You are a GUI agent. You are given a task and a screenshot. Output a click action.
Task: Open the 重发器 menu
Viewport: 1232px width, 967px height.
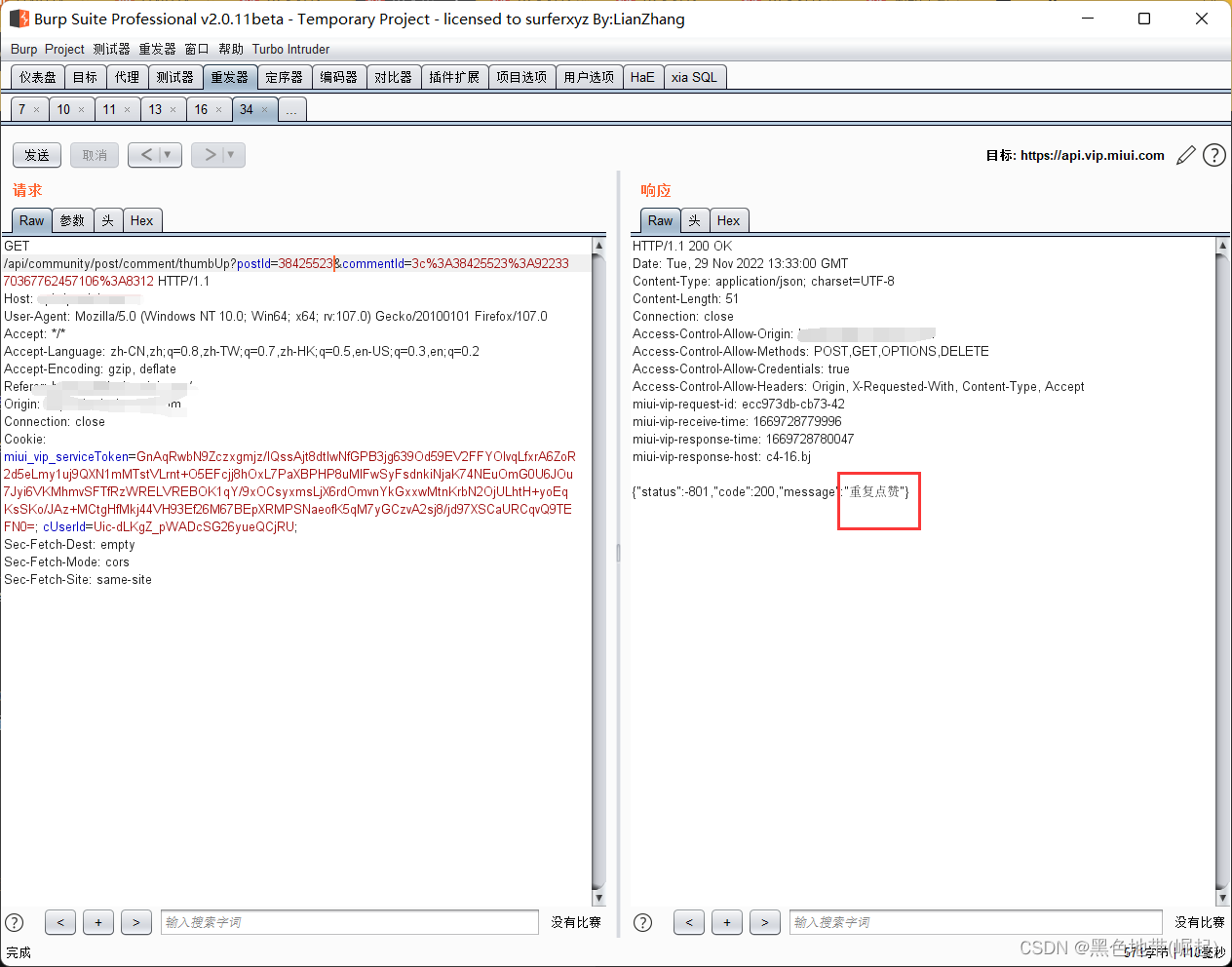157,49
